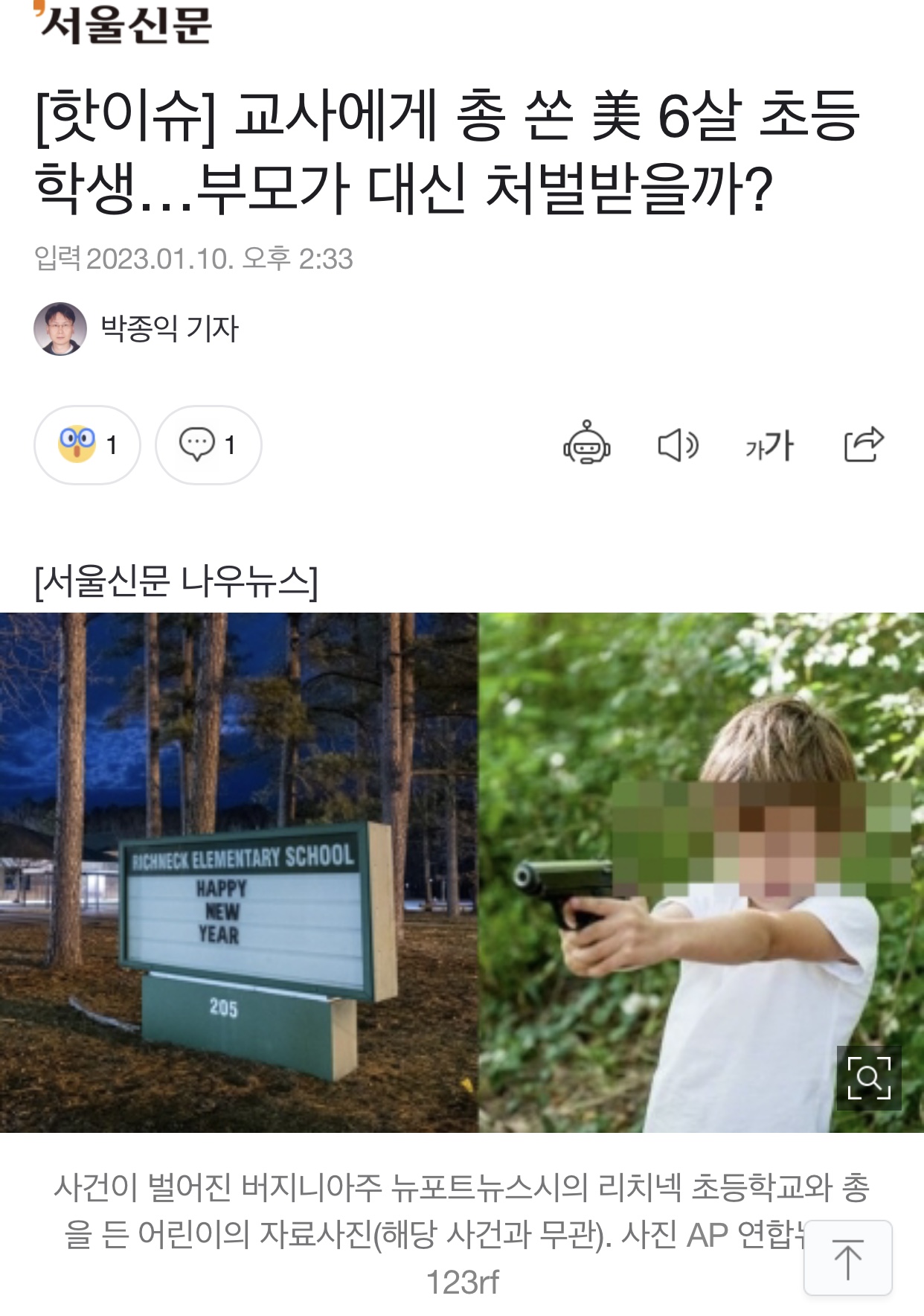Jump to top with the up-arrow button
This screenshot has height=1316, width=924.
(x=848, y=1258)
